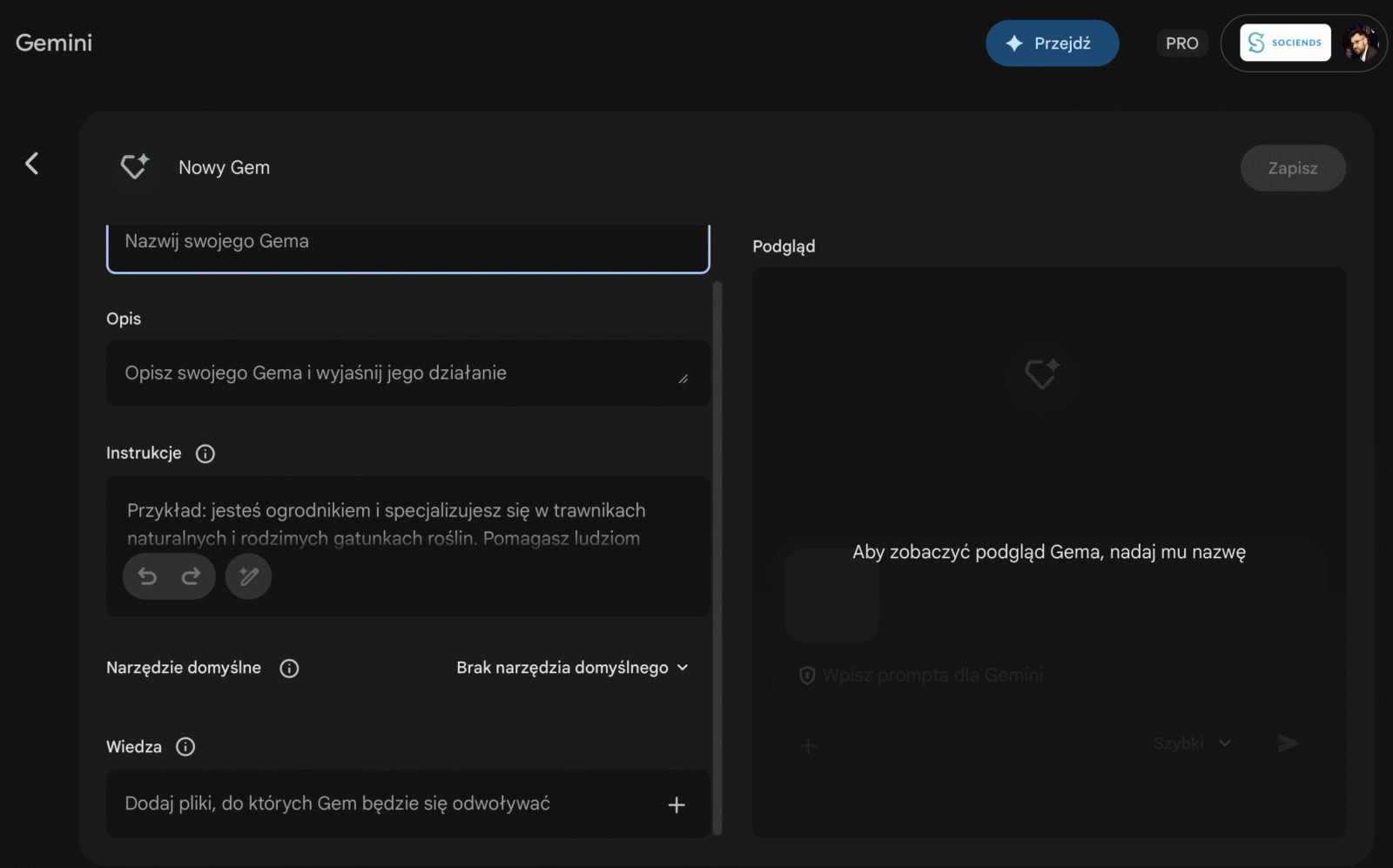Click the plus icon in the preview prompt box

click(808, 745)
